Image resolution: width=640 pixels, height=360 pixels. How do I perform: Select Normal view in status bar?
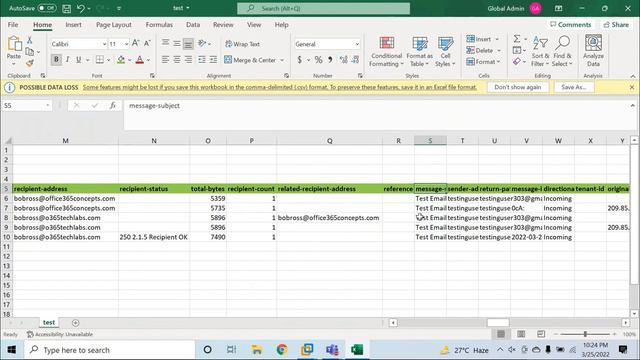coord(501,334)
